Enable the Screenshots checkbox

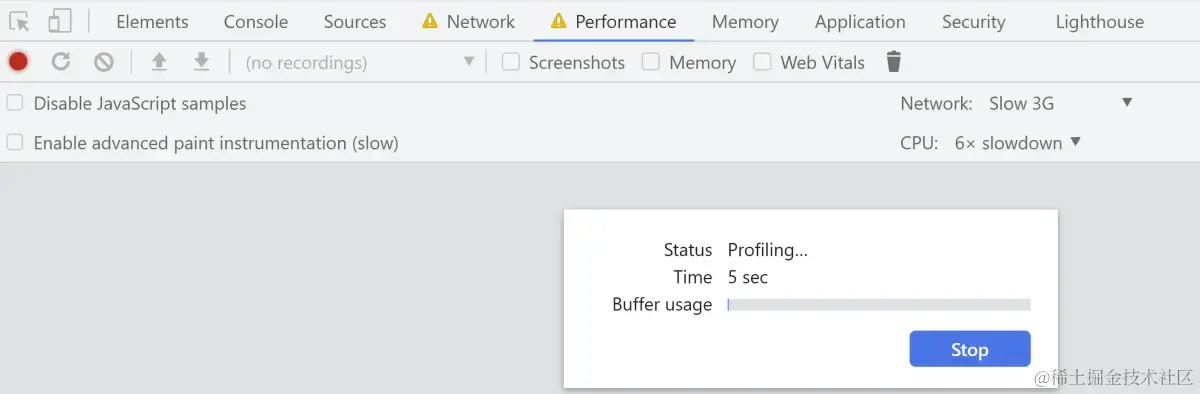pos(511,62)
